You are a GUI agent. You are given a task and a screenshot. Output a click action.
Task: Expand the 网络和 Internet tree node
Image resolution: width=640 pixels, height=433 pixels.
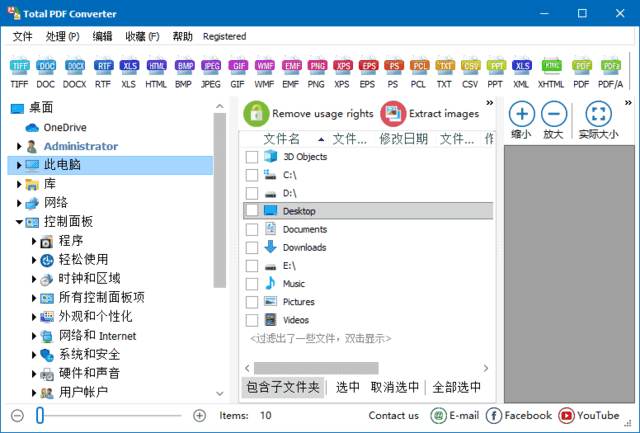pyautogui.click(x=35, y=336)
